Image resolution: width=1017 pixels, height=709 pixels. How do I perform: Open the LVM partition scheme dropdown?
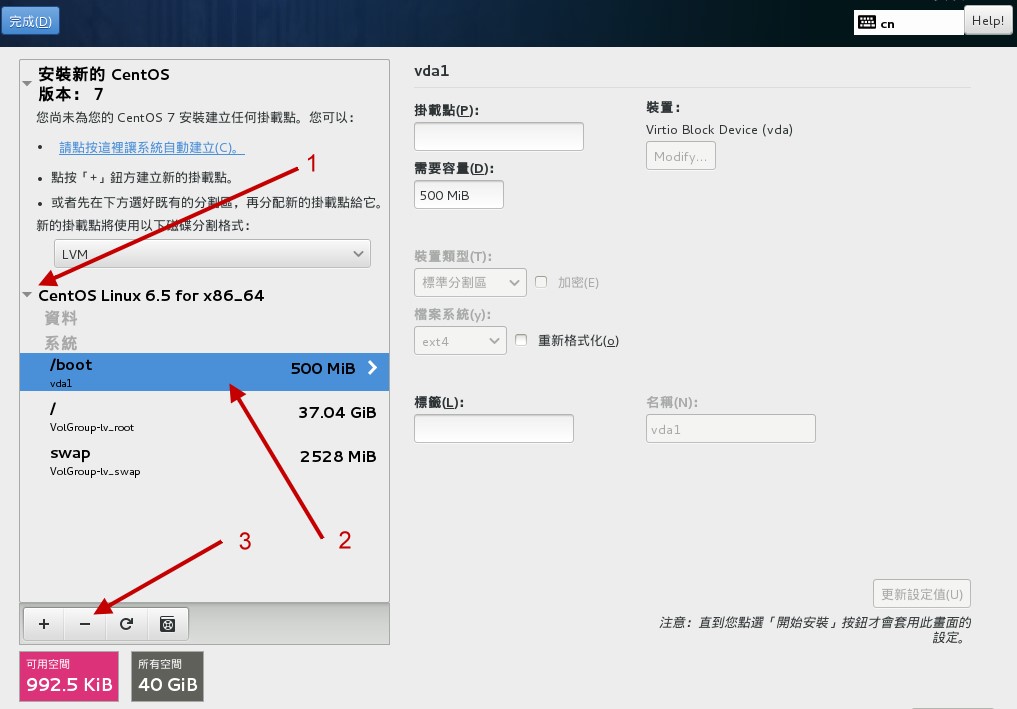coord(212,254)
